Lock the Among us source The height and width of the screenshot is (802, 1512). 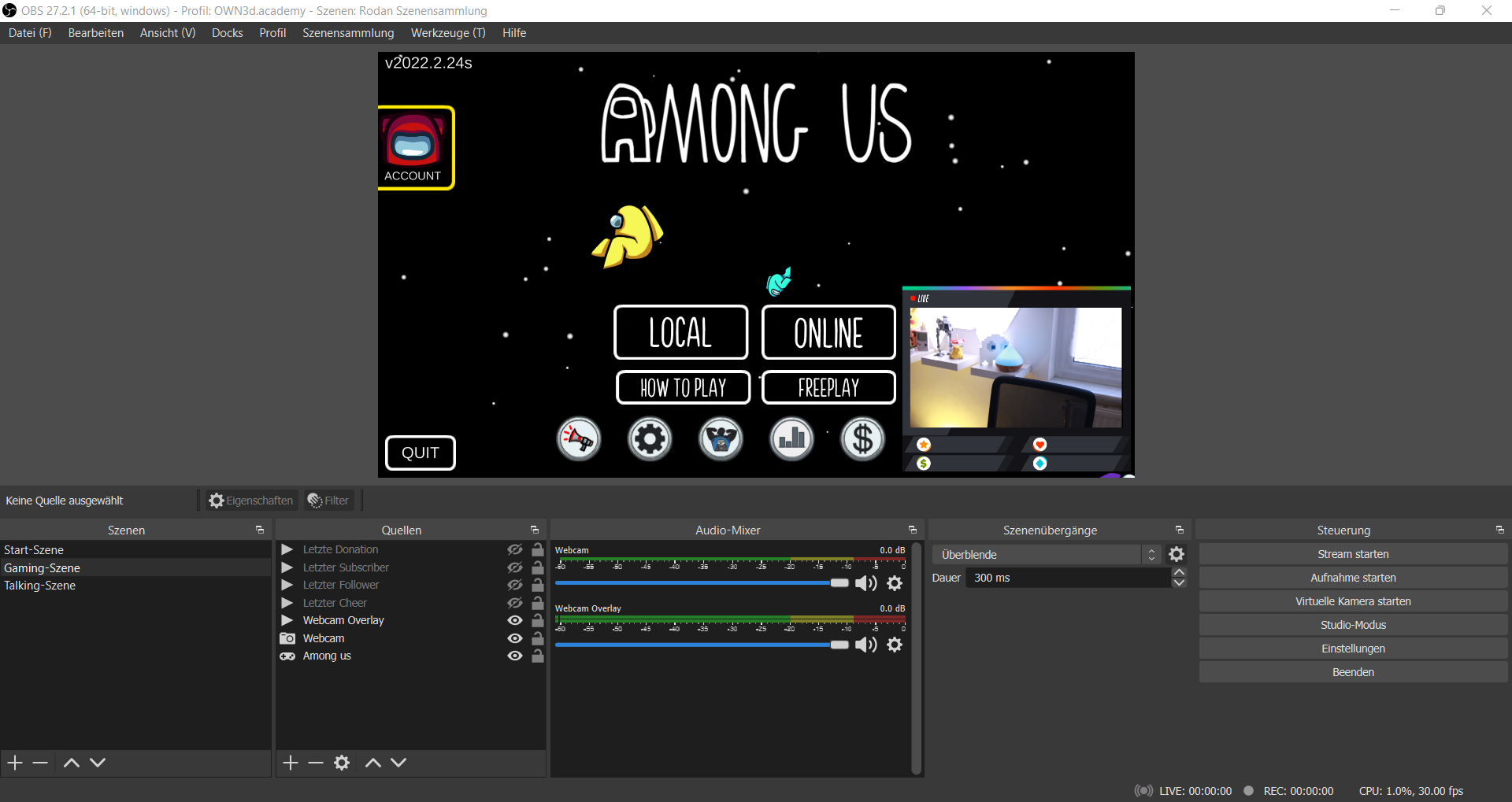[538, 656]
